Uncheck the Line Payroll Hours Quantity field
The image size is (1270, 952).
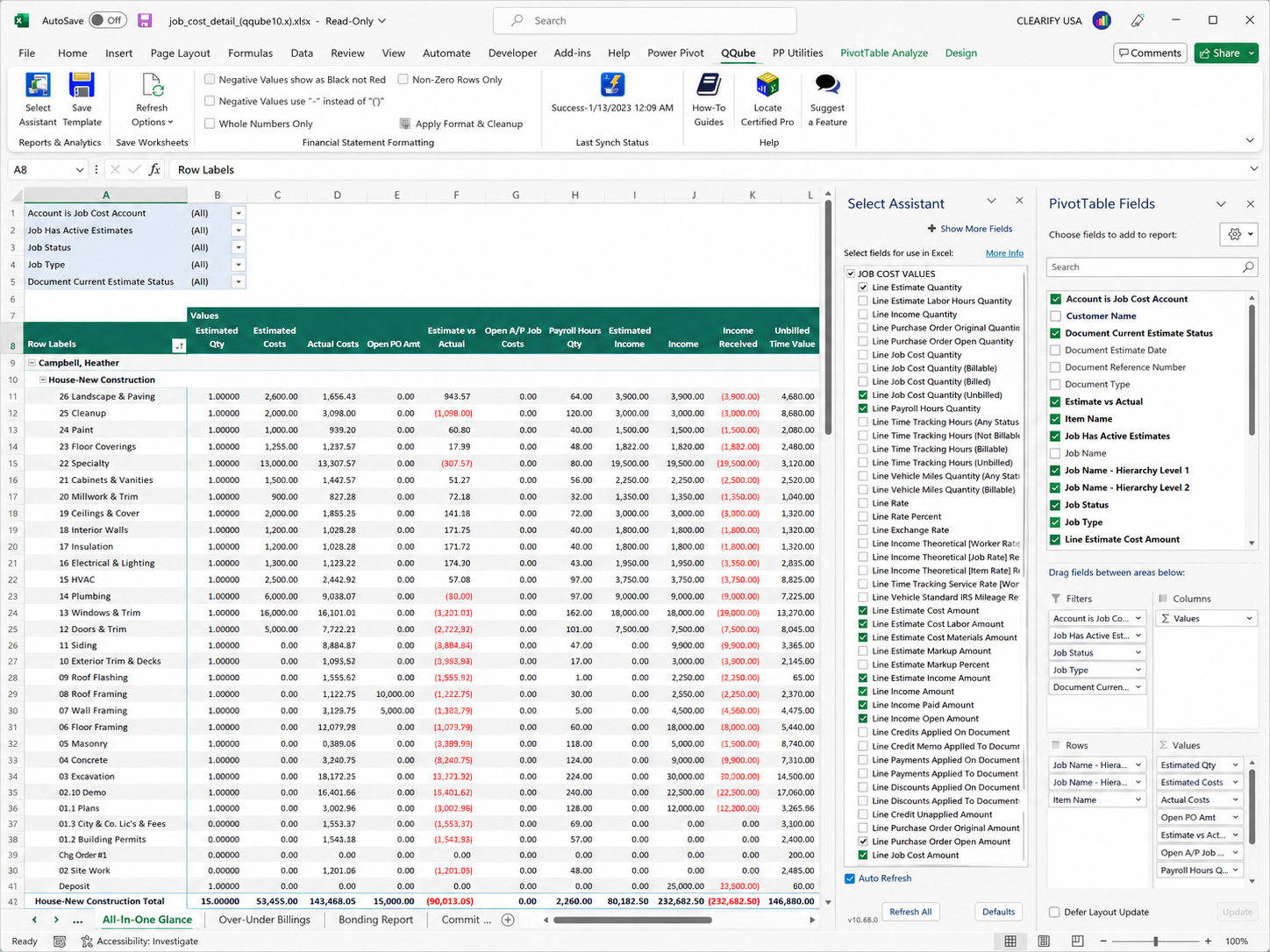pos(863,409)
